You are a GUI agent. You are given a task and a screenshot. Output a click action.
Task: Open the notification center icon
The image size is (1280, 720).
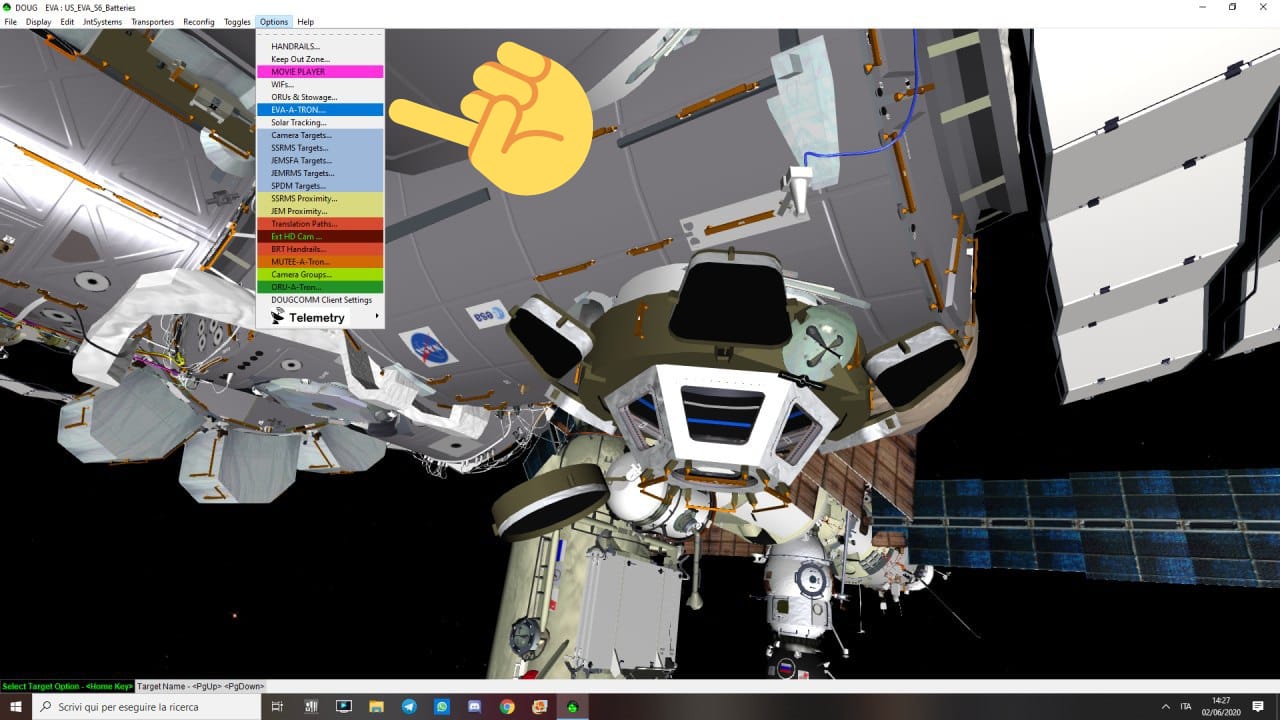click(1258, 707)
